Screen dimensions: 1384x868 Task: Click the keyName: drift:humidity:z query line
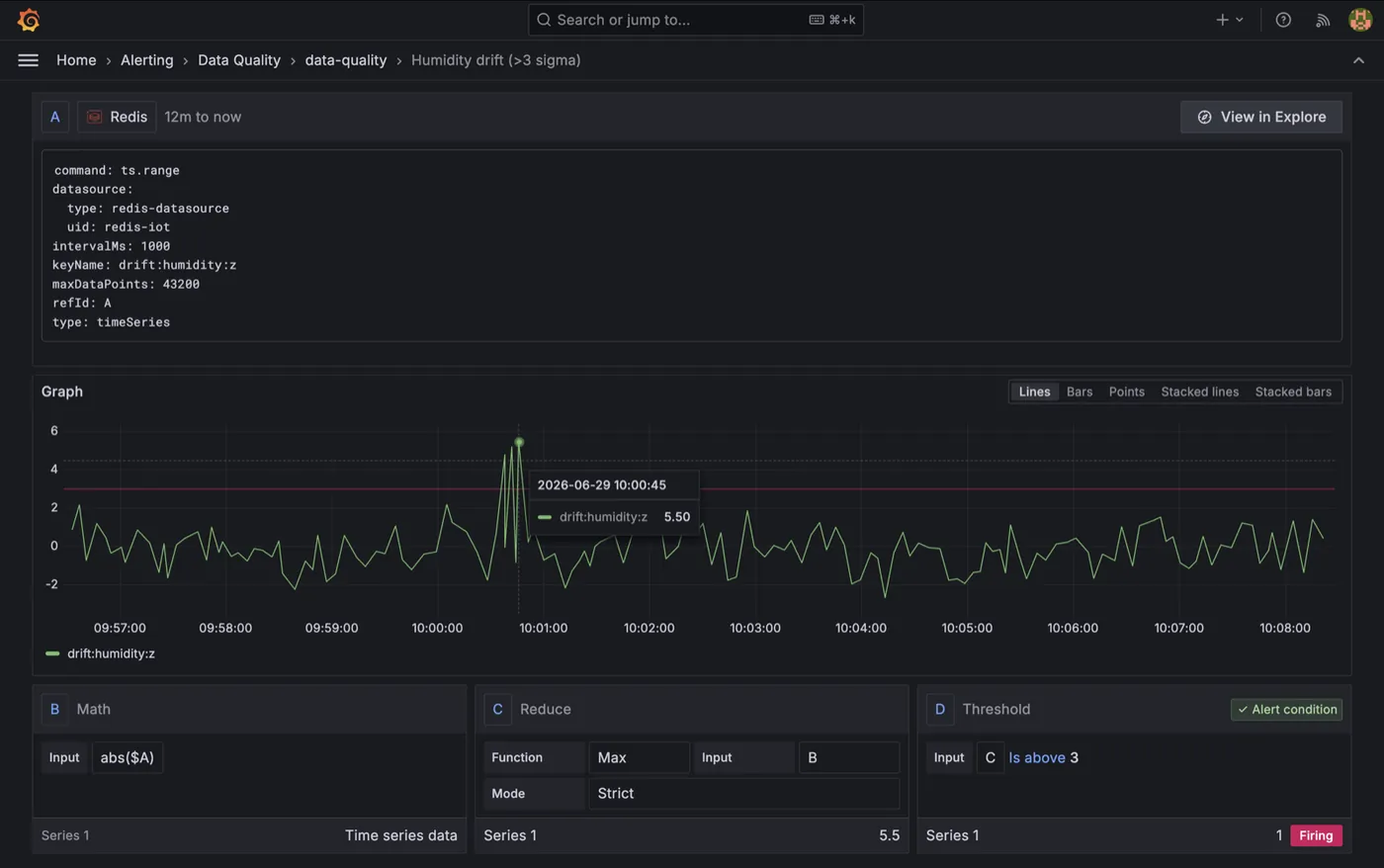144,265
